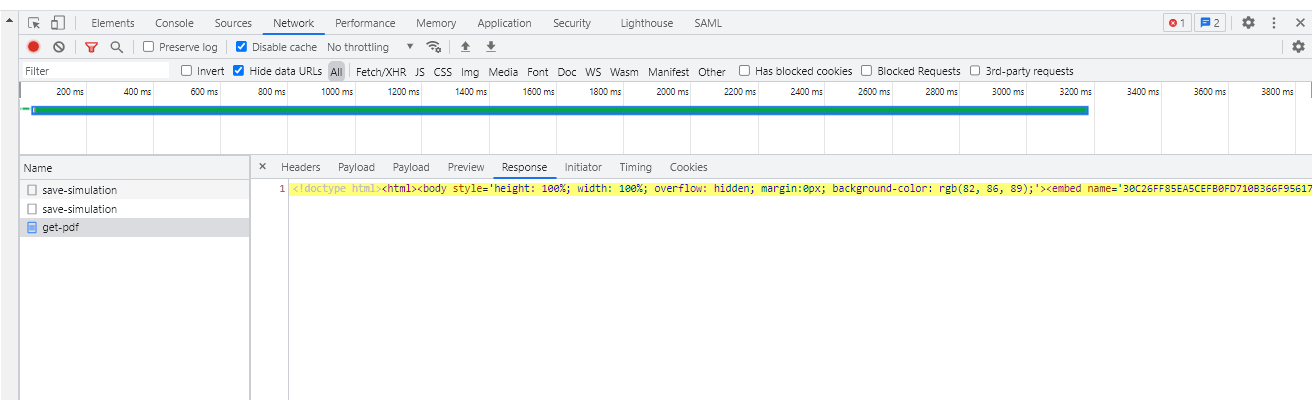Activate the inspect element picker icon
The height and width of the screenshot is (400, 1312).
tap(34, 23)
